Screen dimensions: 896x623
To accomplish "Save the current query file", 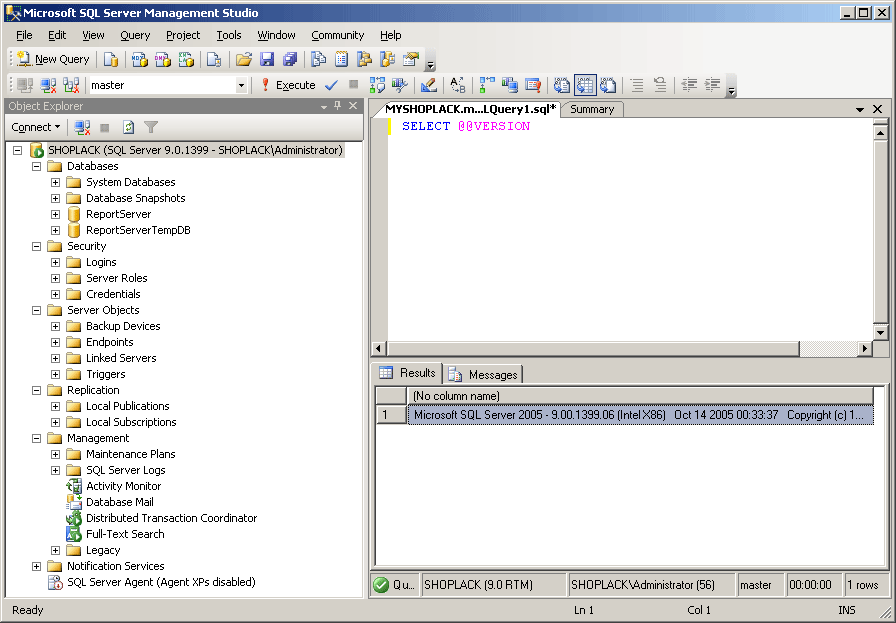I will tap(267, 59).
